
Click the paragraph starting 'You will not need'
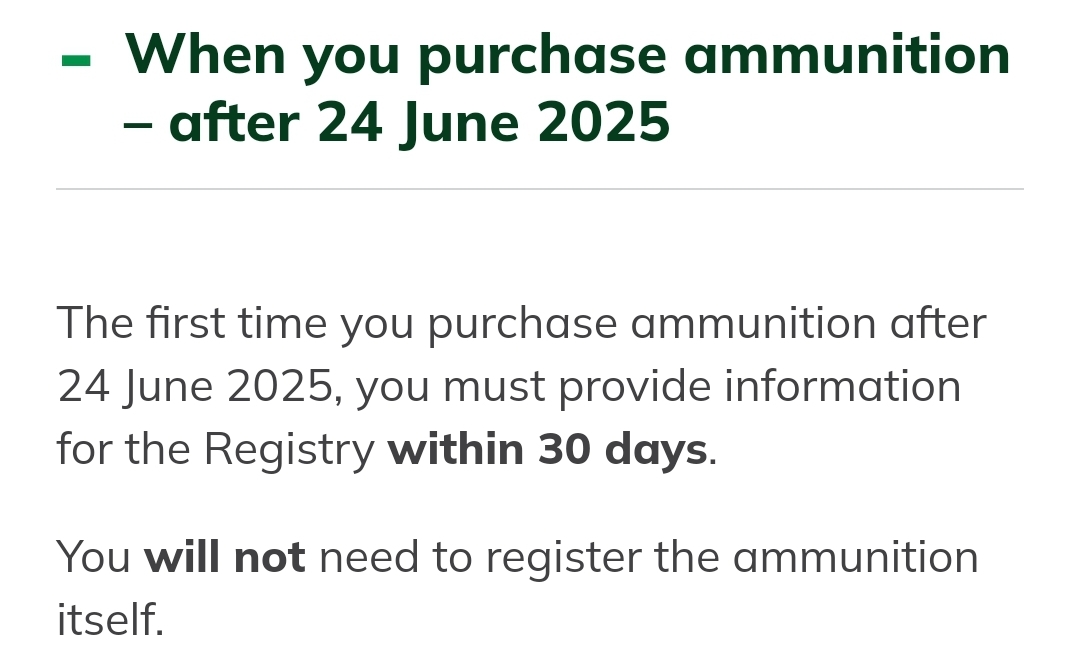tap(518, 588)
